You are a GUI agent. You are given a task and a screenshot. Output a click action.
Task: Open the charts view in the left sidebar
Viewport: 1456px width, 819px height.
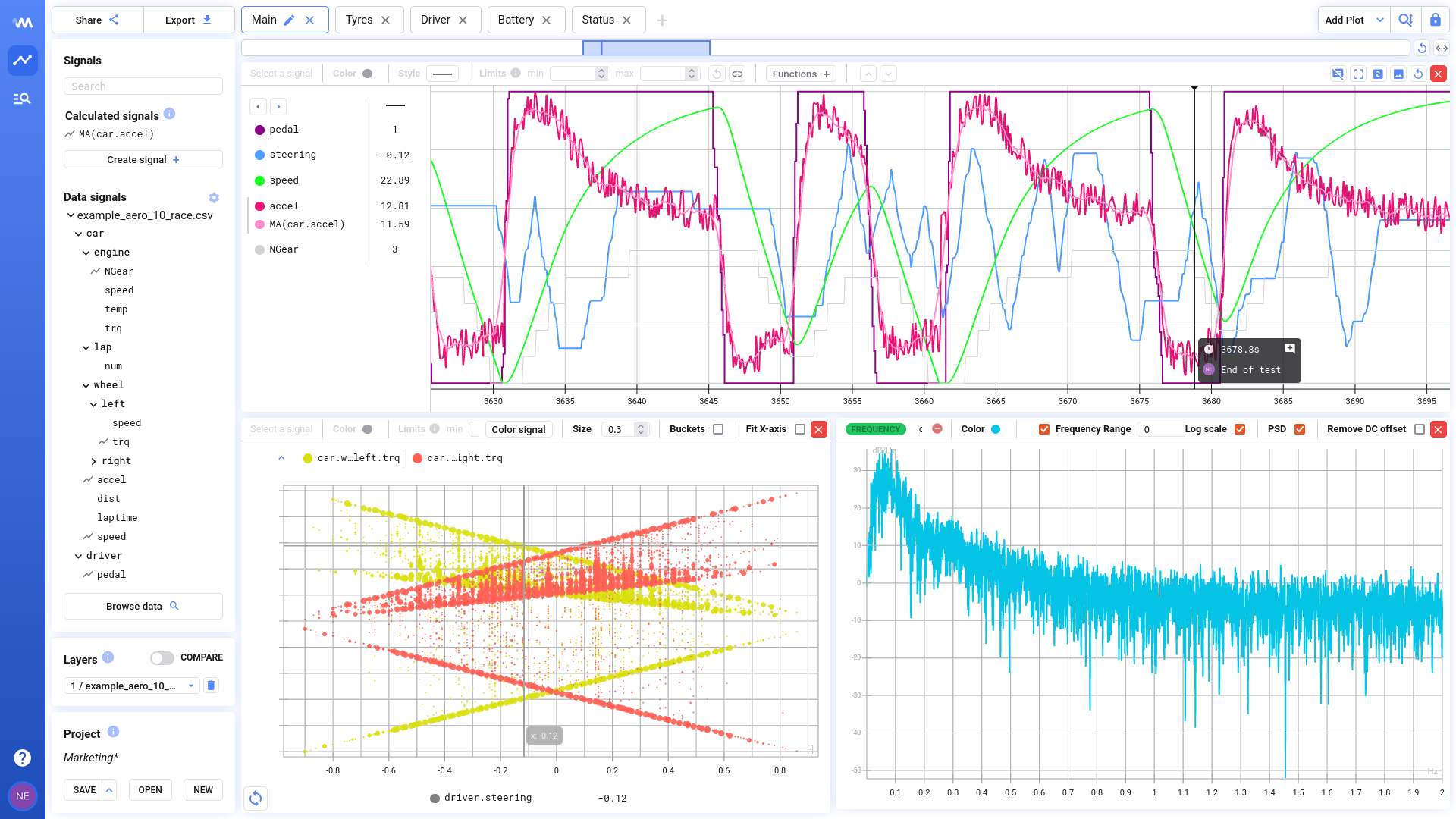(x=22, y=60)
